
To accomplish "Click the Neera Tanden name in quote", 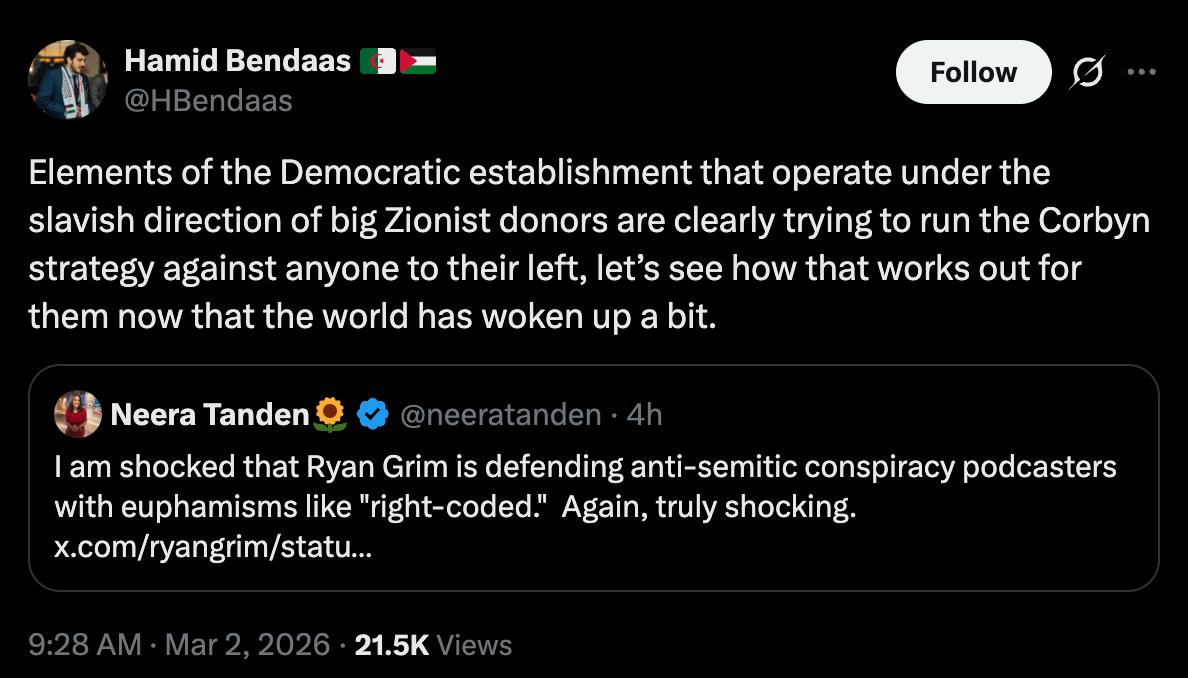I will pyautogui.click(x=210, y=414).
